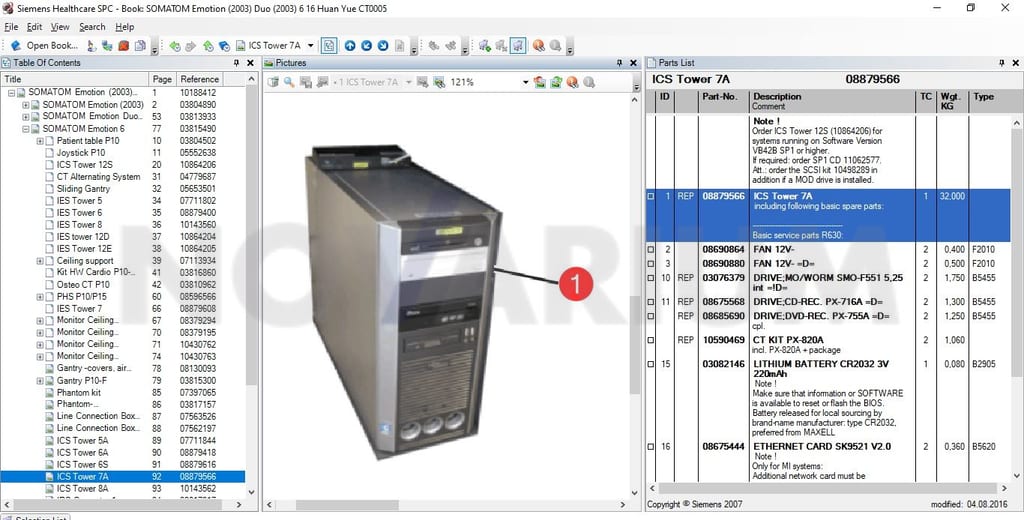Click the Part-No. column header
Image resolution: width=1024 pixels, height=520 pixels.
point(724,101)
